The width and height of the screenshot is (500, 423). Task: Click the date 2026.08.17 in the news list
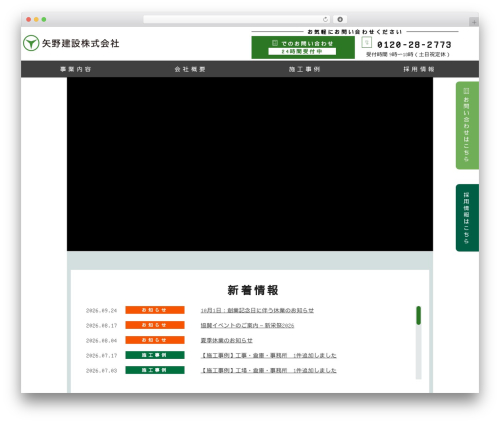101,326
